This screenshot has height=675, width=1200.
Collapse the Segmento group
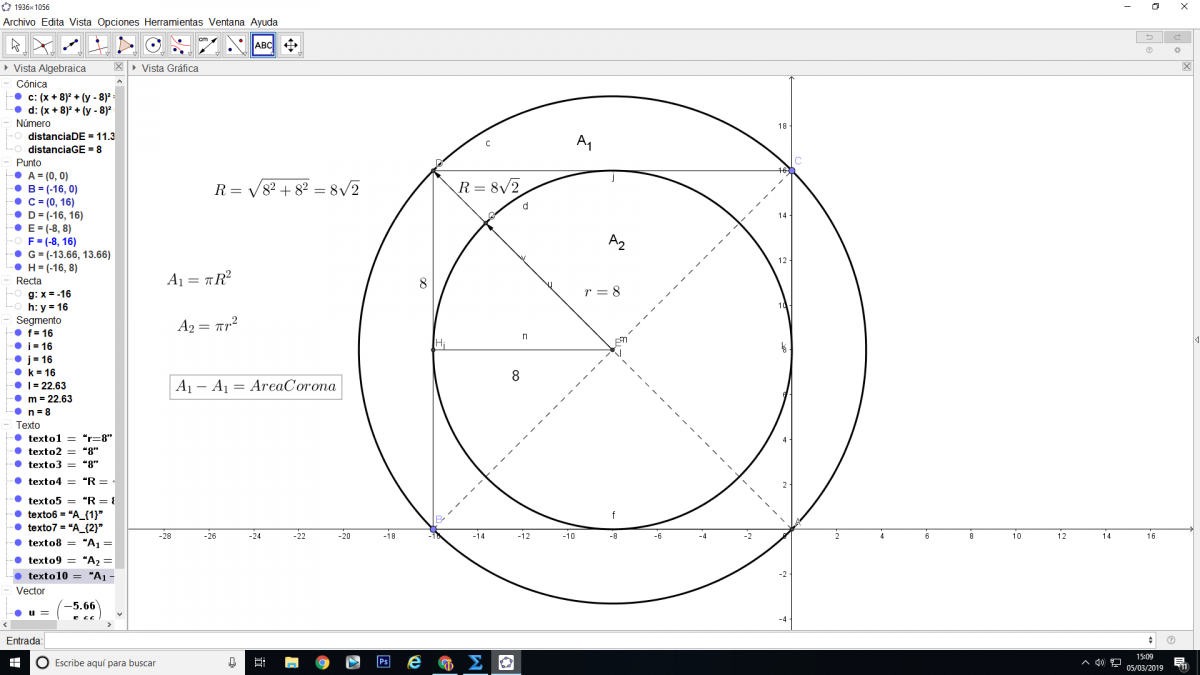[x=8, y=320]
